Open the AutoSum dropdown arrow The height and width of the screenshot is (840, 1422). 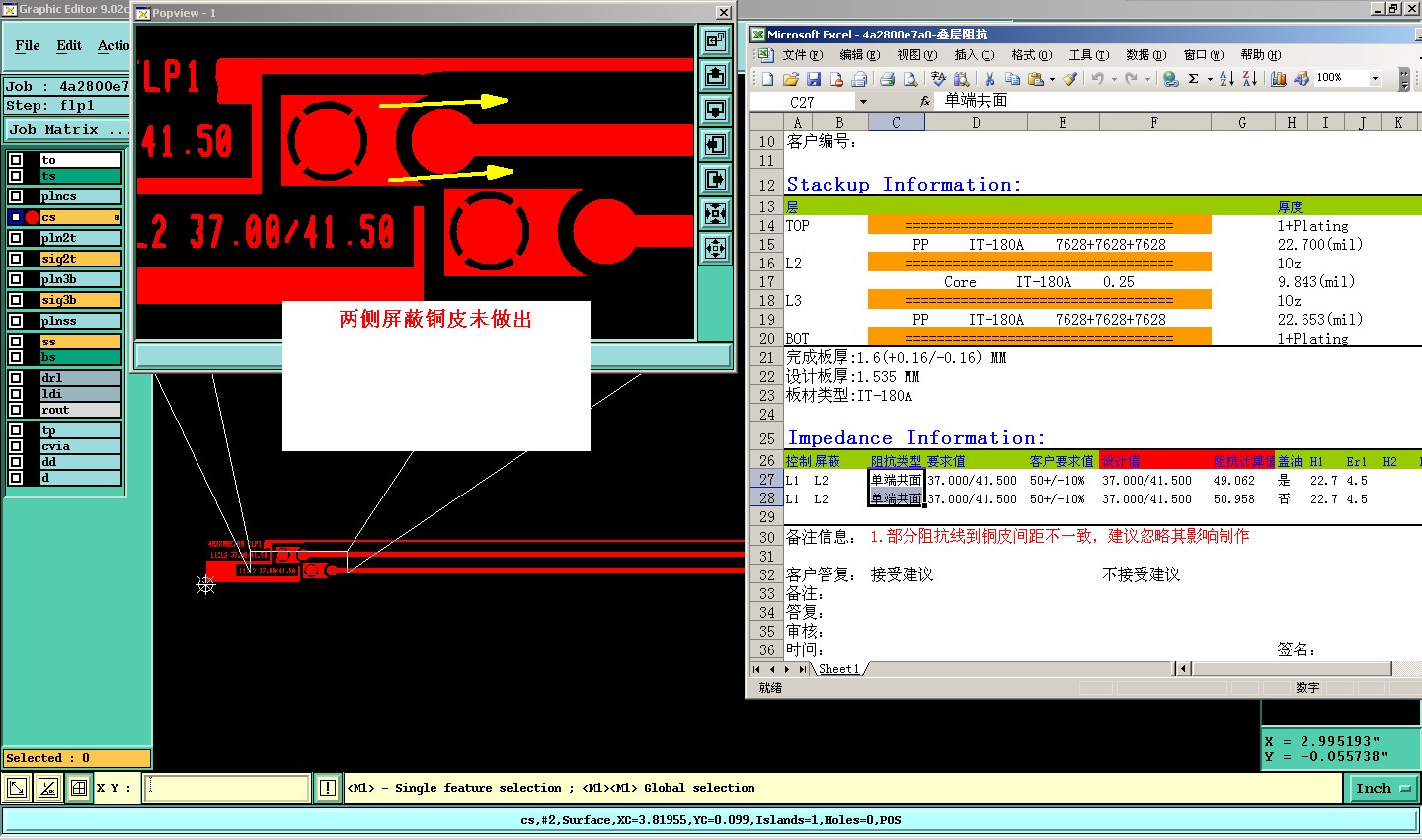point(1209,79)
